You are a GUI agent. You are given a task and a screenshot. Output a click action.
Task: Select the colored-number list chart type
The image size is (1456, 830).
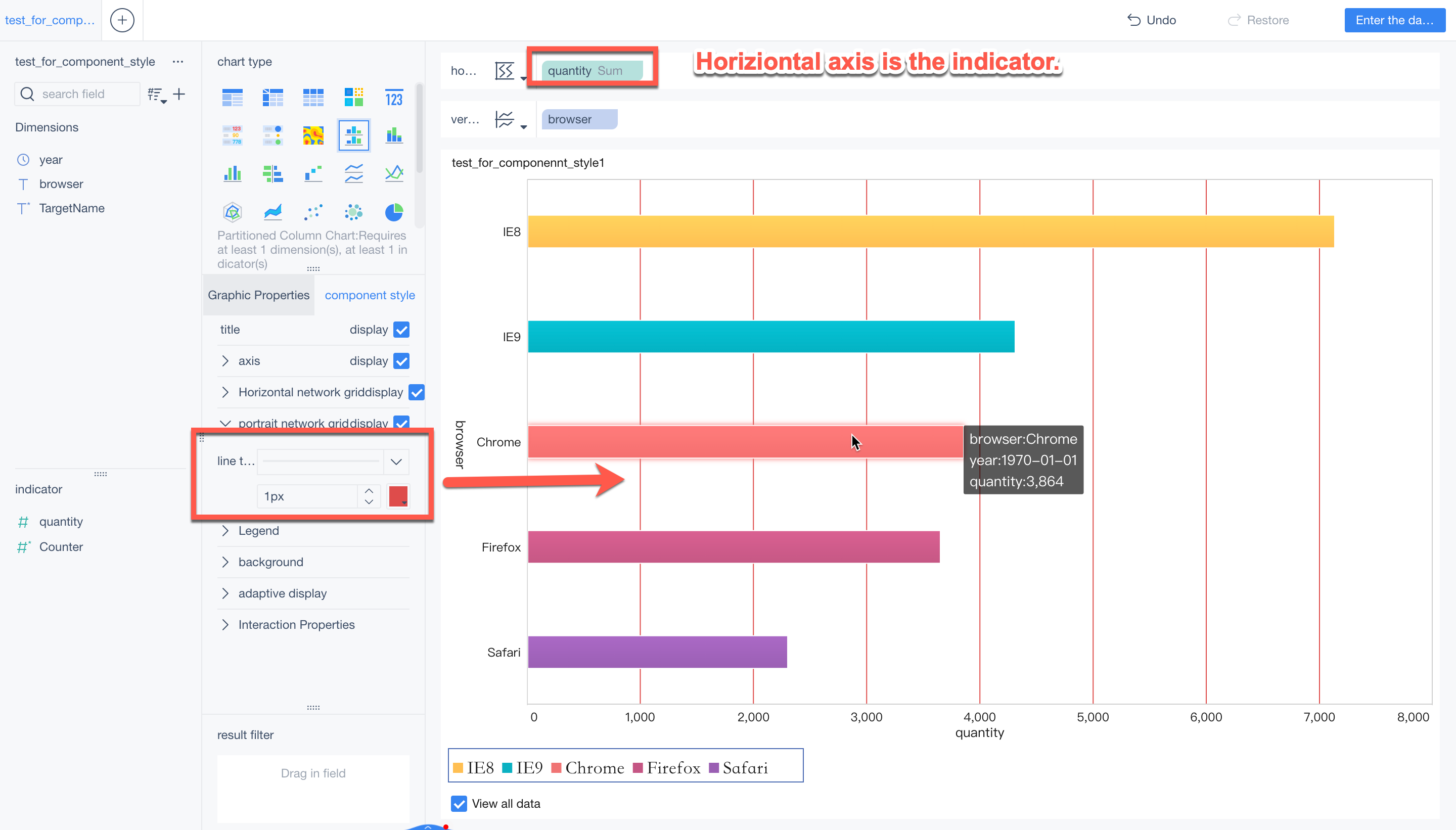(232, 135)
